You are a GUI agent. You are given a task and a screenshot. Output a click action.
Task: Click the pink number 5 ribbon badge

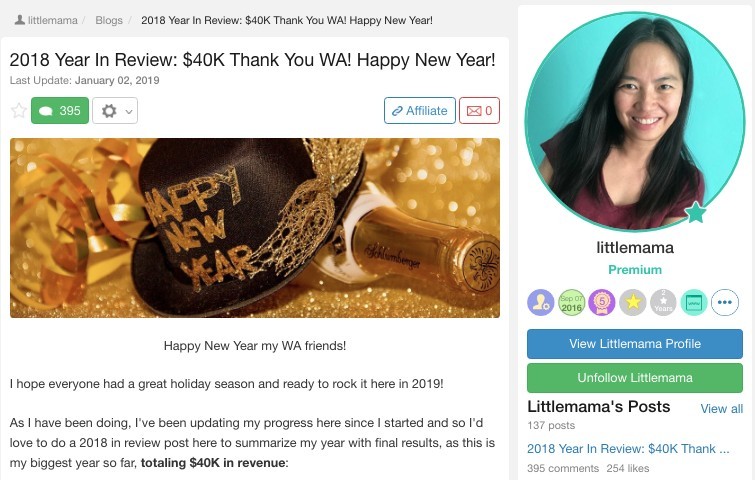pyautogui.click(x=601, y=302)
